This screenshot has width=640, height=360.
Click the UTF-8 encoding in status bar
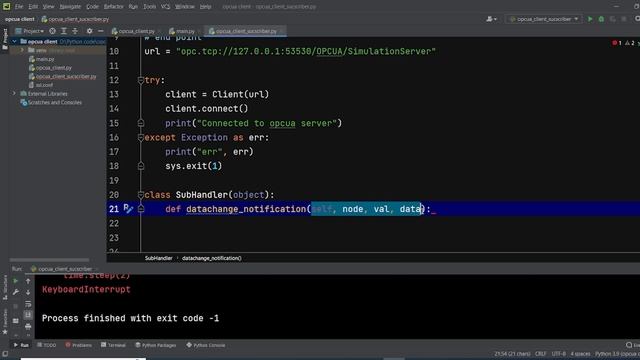(558, 354)
